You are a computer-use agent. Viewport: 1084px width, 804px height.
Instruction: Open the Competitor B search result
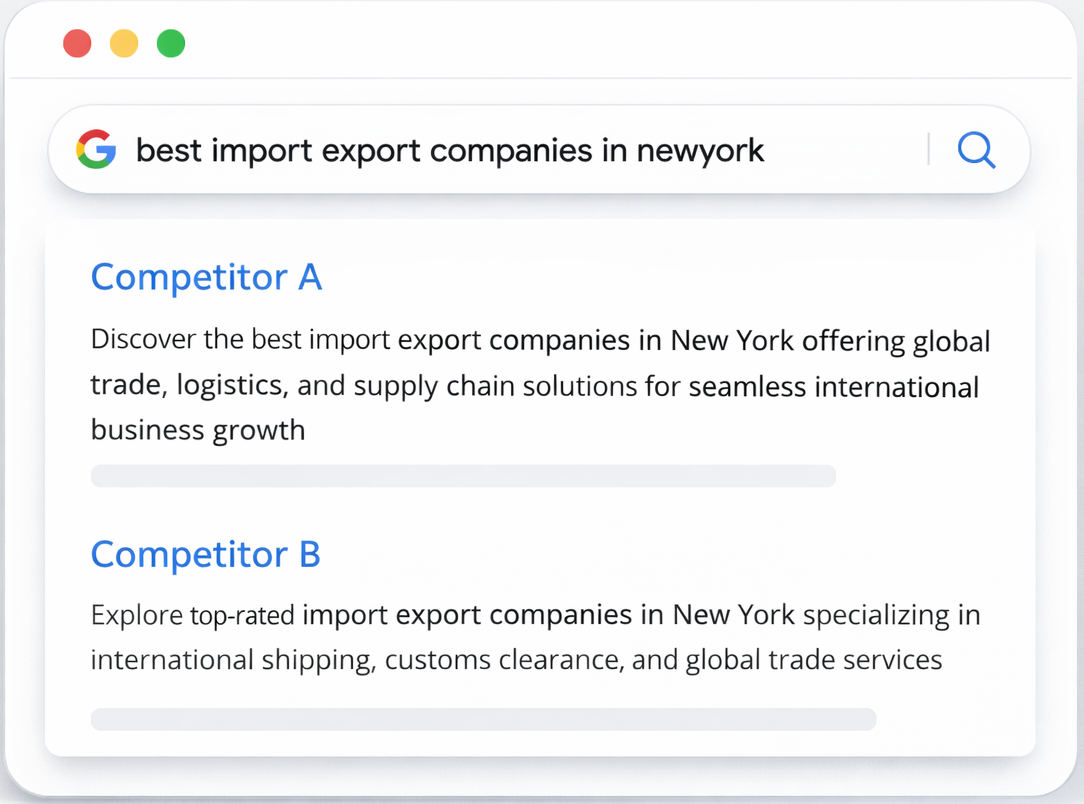205,554
